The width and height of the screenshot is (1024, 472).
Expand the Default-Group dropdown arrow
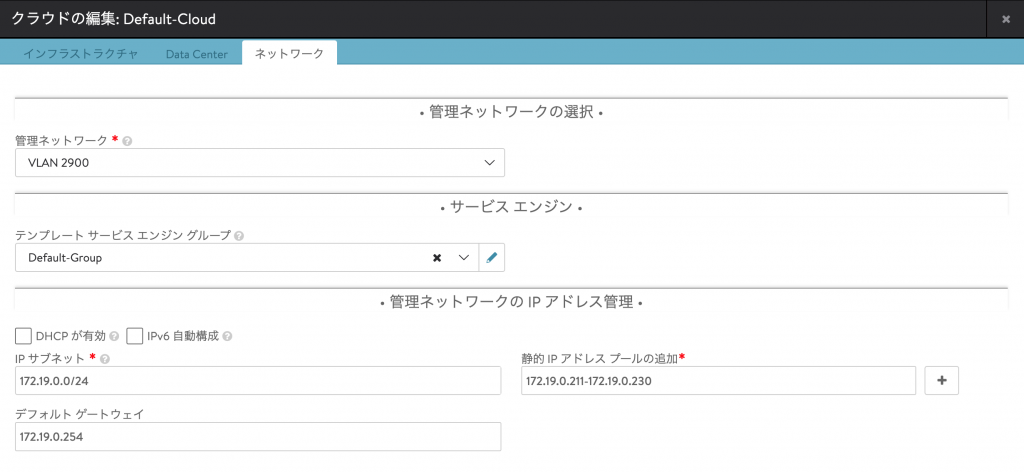point(464,258)
